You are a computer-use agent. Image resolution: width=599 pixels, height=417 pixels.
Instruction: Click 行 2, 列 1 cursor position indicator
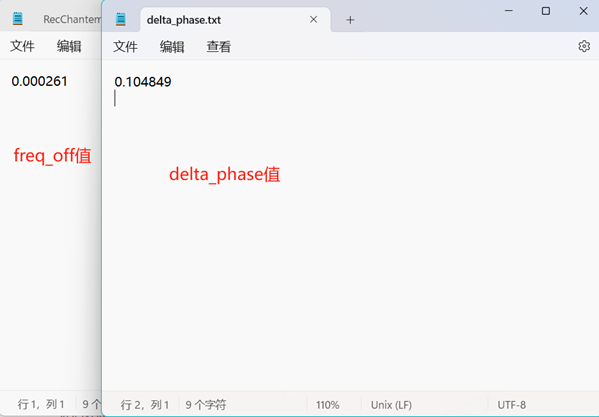tap(145, 404)
